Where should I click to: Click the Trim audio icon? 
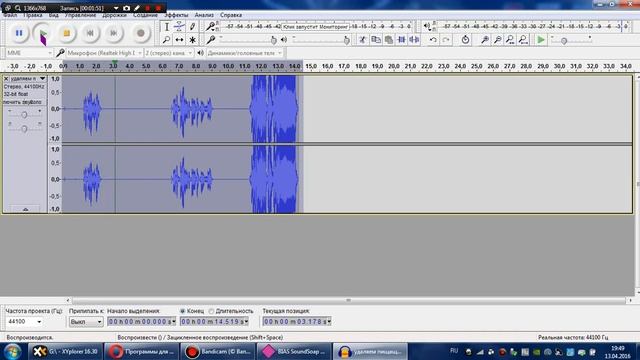click(401, 40)
